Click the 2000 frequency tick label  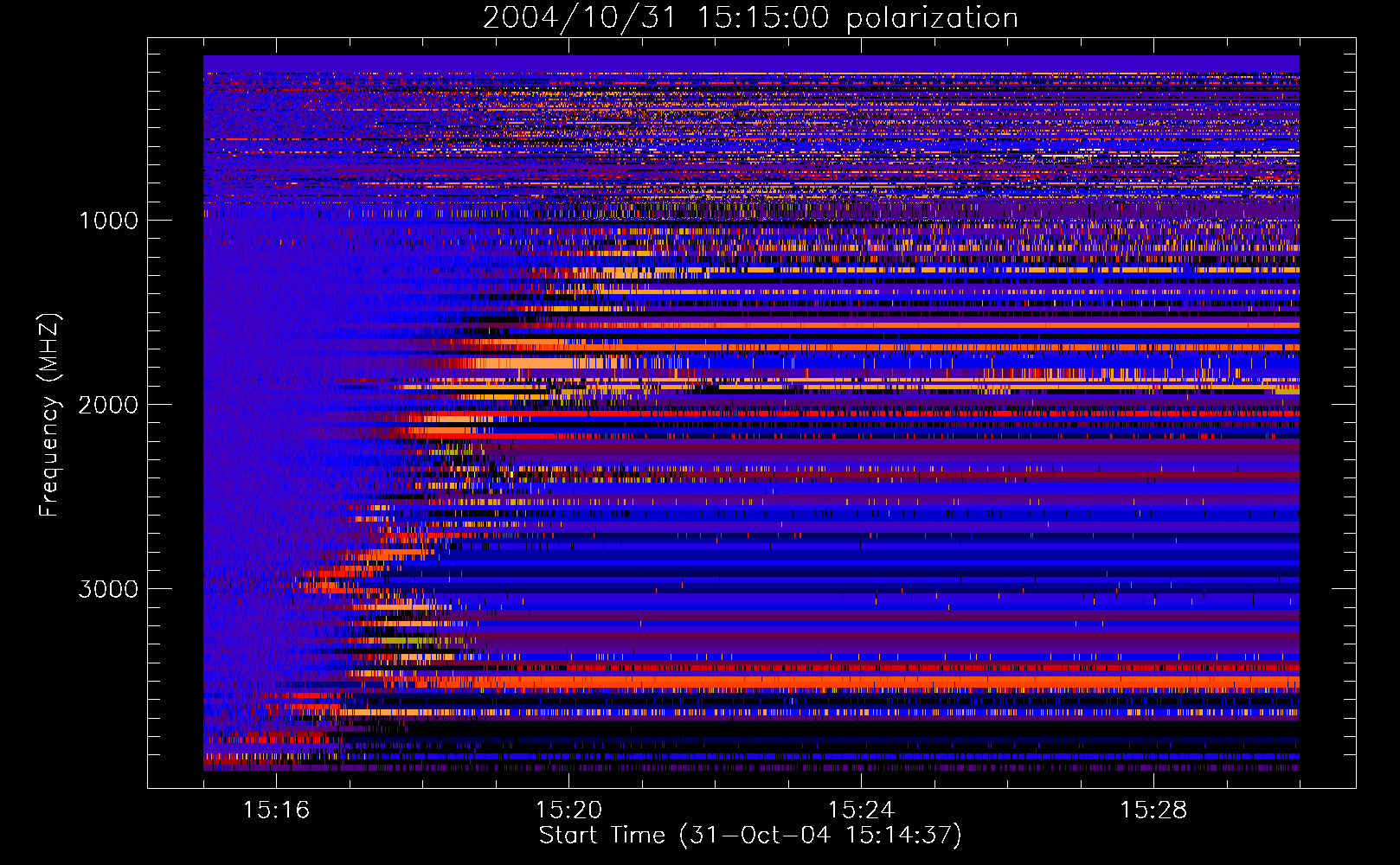pos(108,405)
